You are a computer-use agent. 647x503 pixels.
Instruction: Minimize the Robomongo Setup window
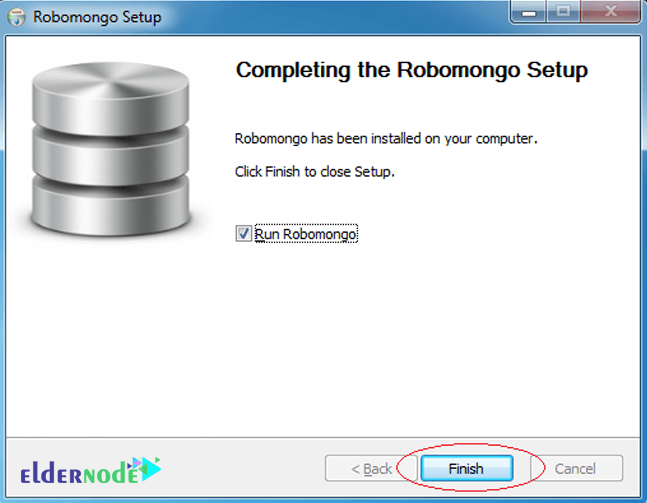coord(529,12)
